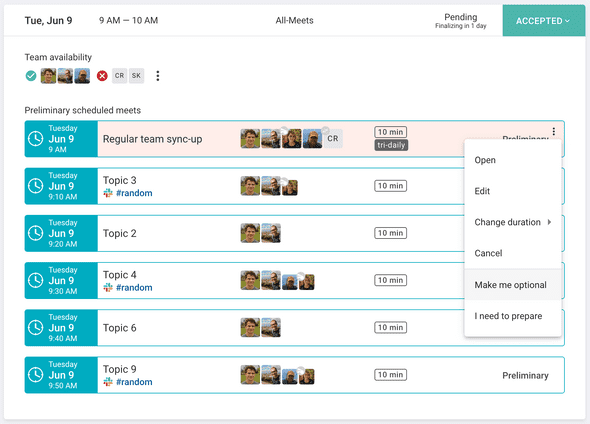This screenshot has width=590, height=424.
Task: Open the #random link under Topic 4
Action: click(x=134, y=287)
